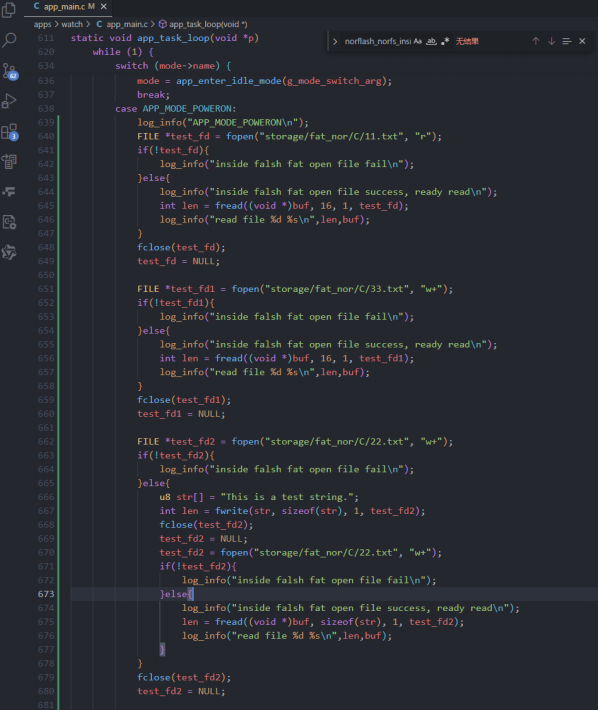The width and height of the screenshot is (598, 710).
Task: Expand the replace row chevron in find widget
Action: click(x=335, y=41)
